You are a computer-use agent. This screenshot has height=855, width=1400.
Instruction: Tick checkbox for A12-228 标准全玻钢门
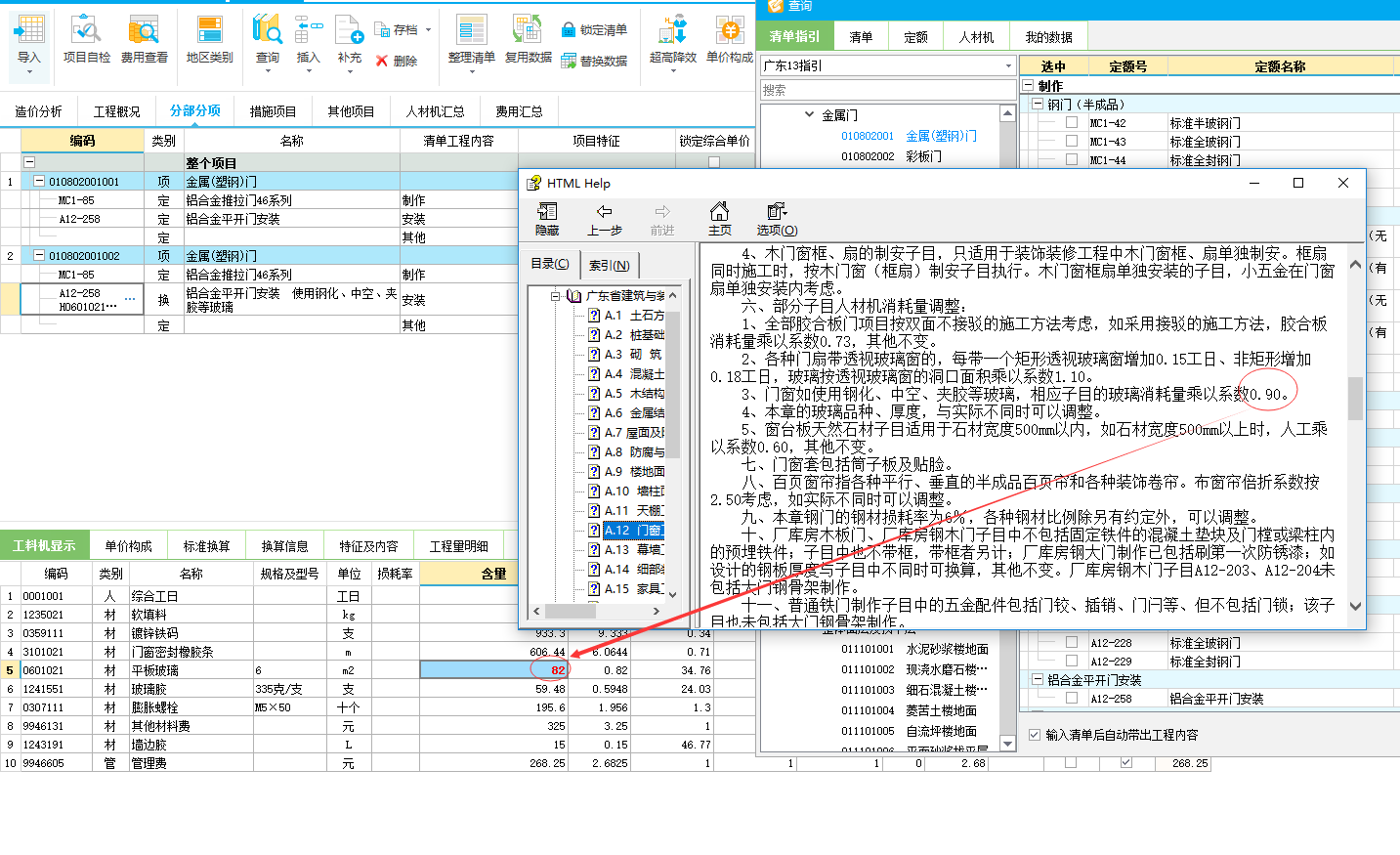point(1072,643)
